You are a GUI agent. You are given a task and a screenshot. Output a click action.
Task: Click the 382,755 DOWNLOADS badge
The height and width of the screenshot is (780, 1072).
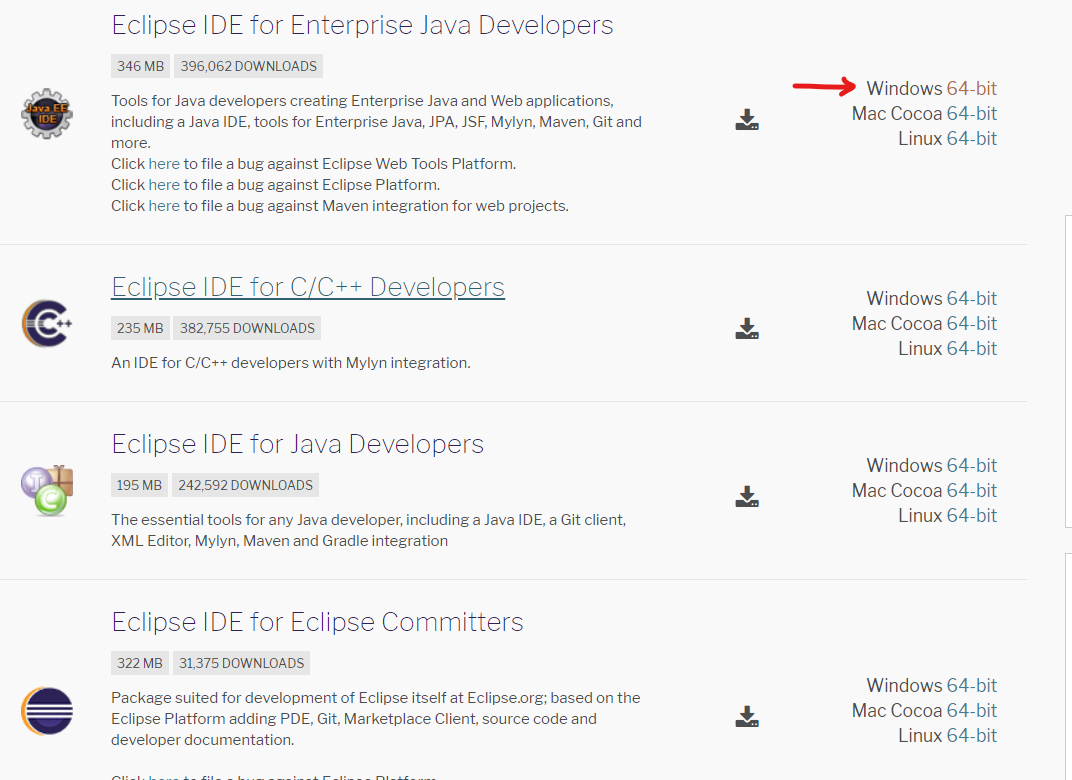coord(247,328)
